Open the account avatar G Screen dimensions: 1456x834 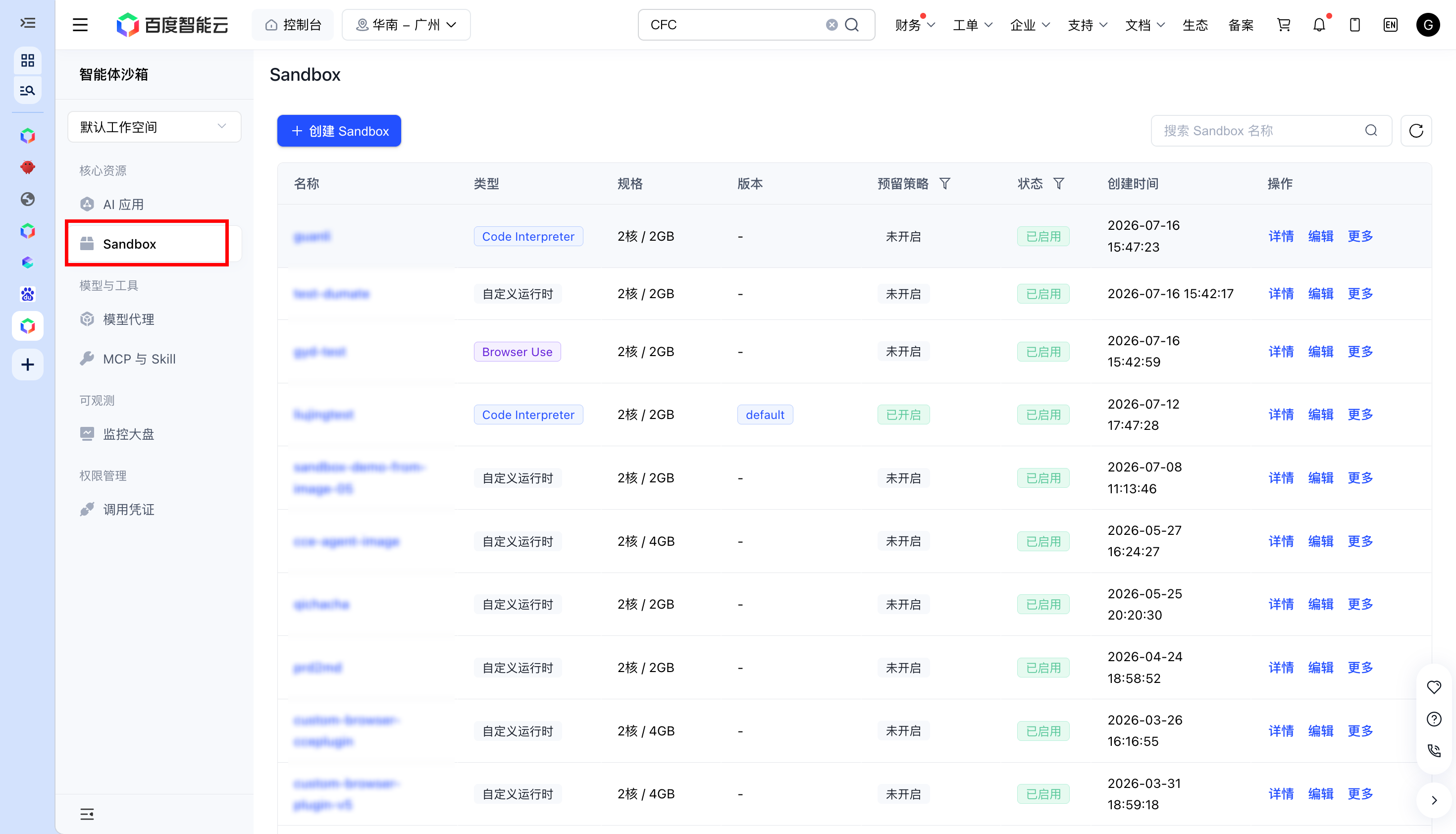1428,25
